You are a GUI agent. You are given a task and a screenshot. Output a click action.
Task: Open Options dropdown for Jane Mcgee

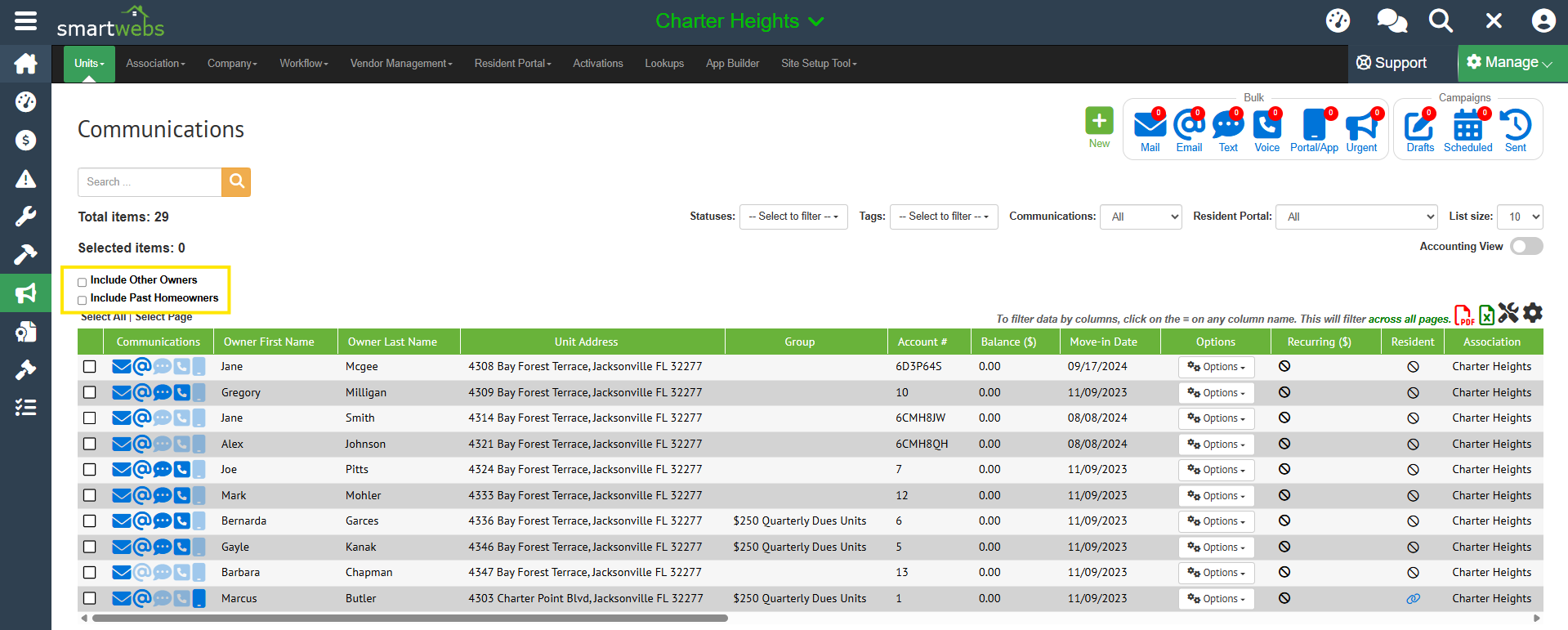coord(1216,367)
